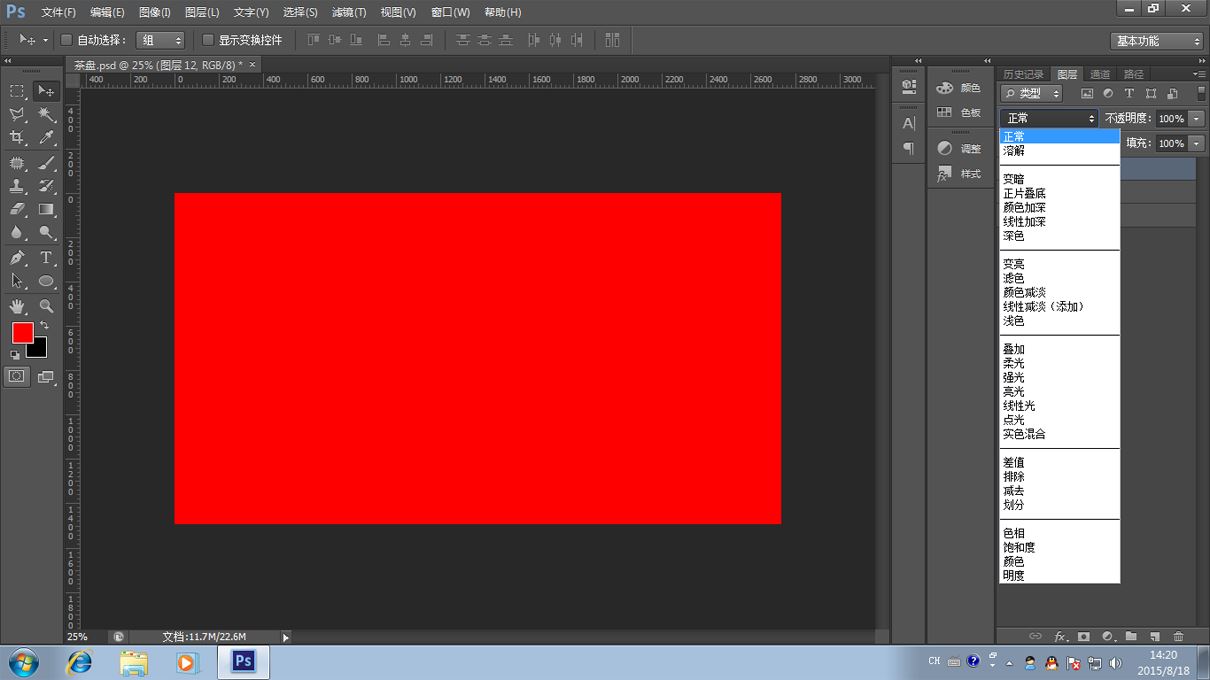The height and width of the screenshot is (680, 1210).
Task: Open the 不透明度 opacity slider arrow
Action: click(1196, 118)
